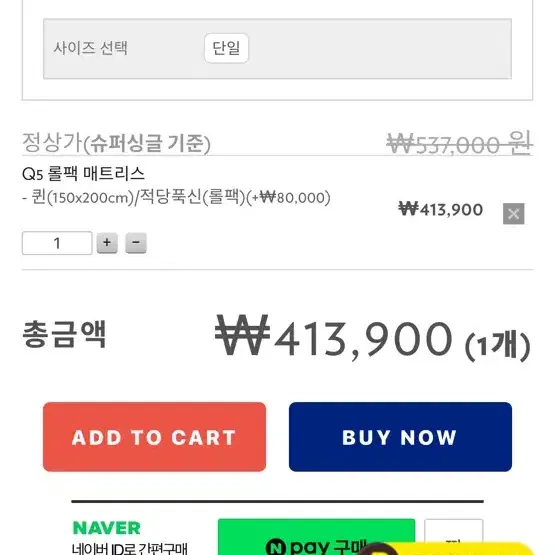Screen dimensions: 555x555
Task: Click the green Npay 구매 button
Action: click(x=316, y=537)
